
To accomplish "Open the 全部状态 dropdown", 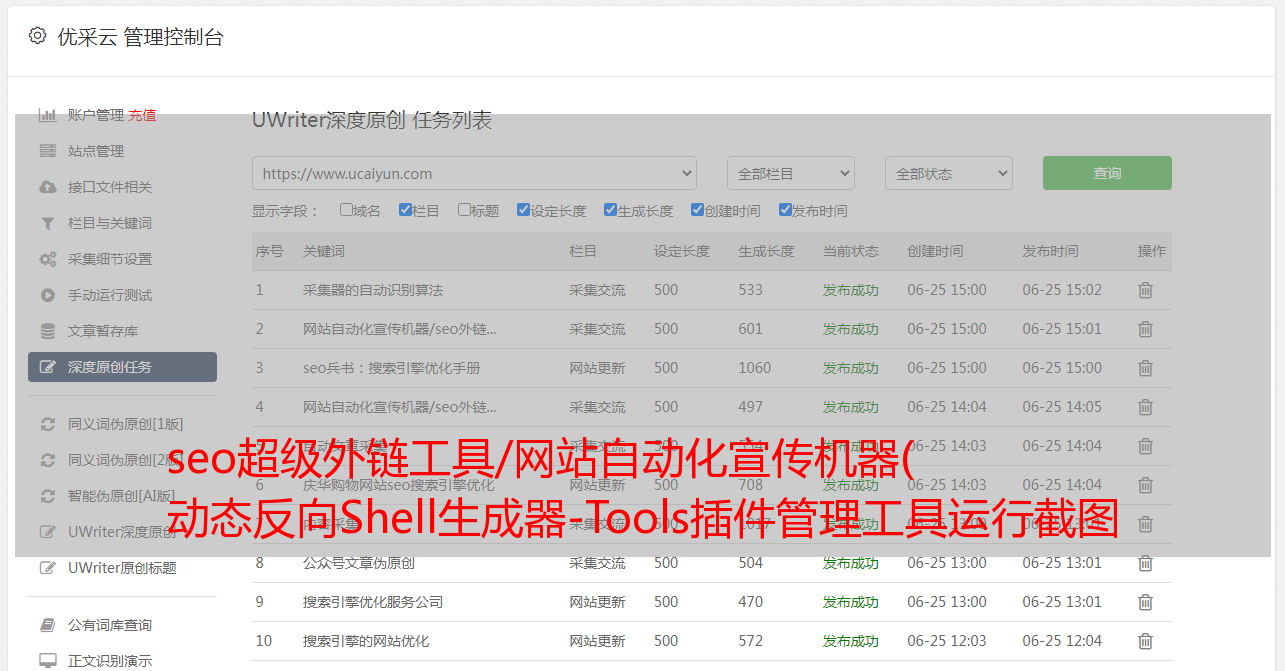I will pyautogui.click(x=949, y=173).
